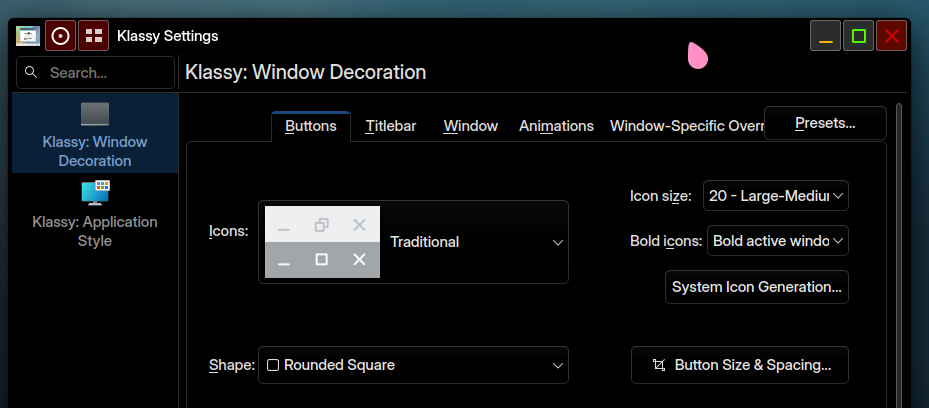Screen dimensions: 929x408
Task: Click the magnifier icon in the search box
Action: pos(31,72)
